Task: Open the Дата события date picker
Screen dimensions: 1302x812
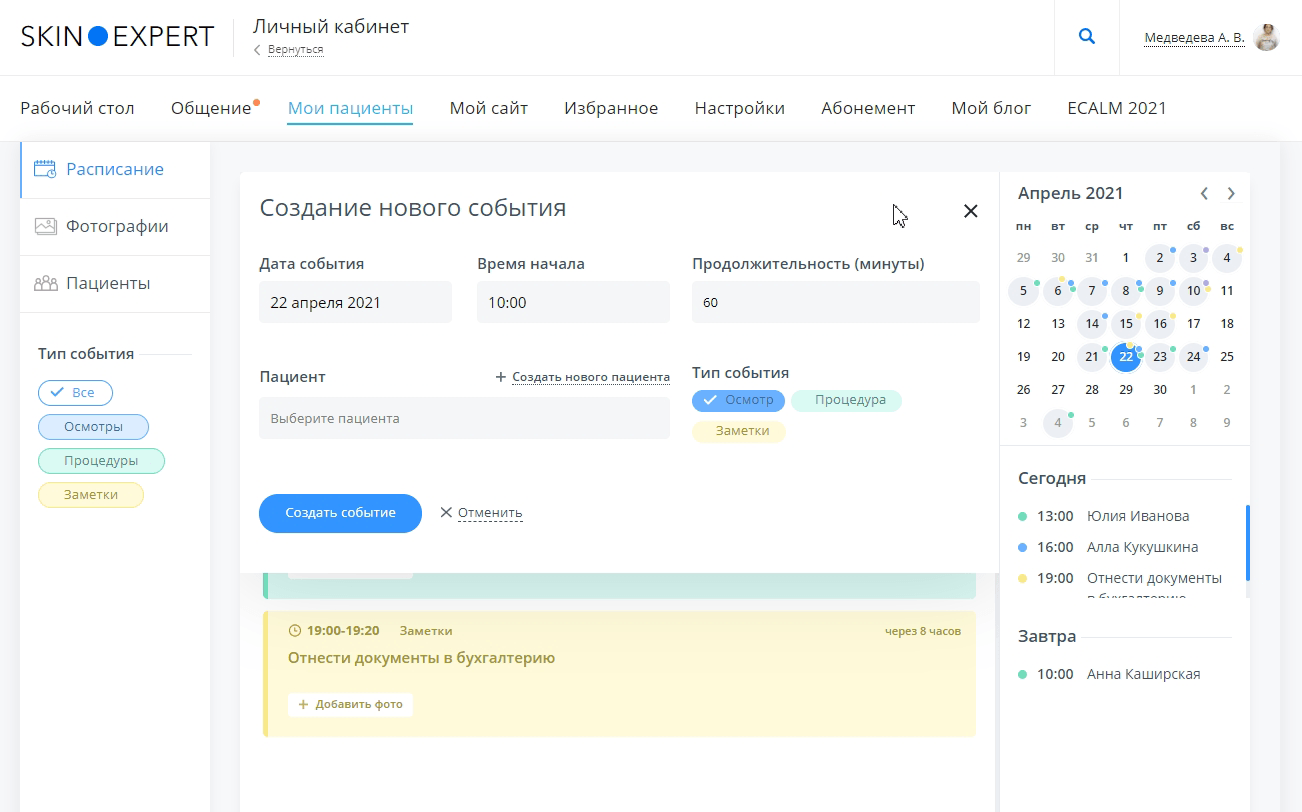Action: (x=355, y=302)
